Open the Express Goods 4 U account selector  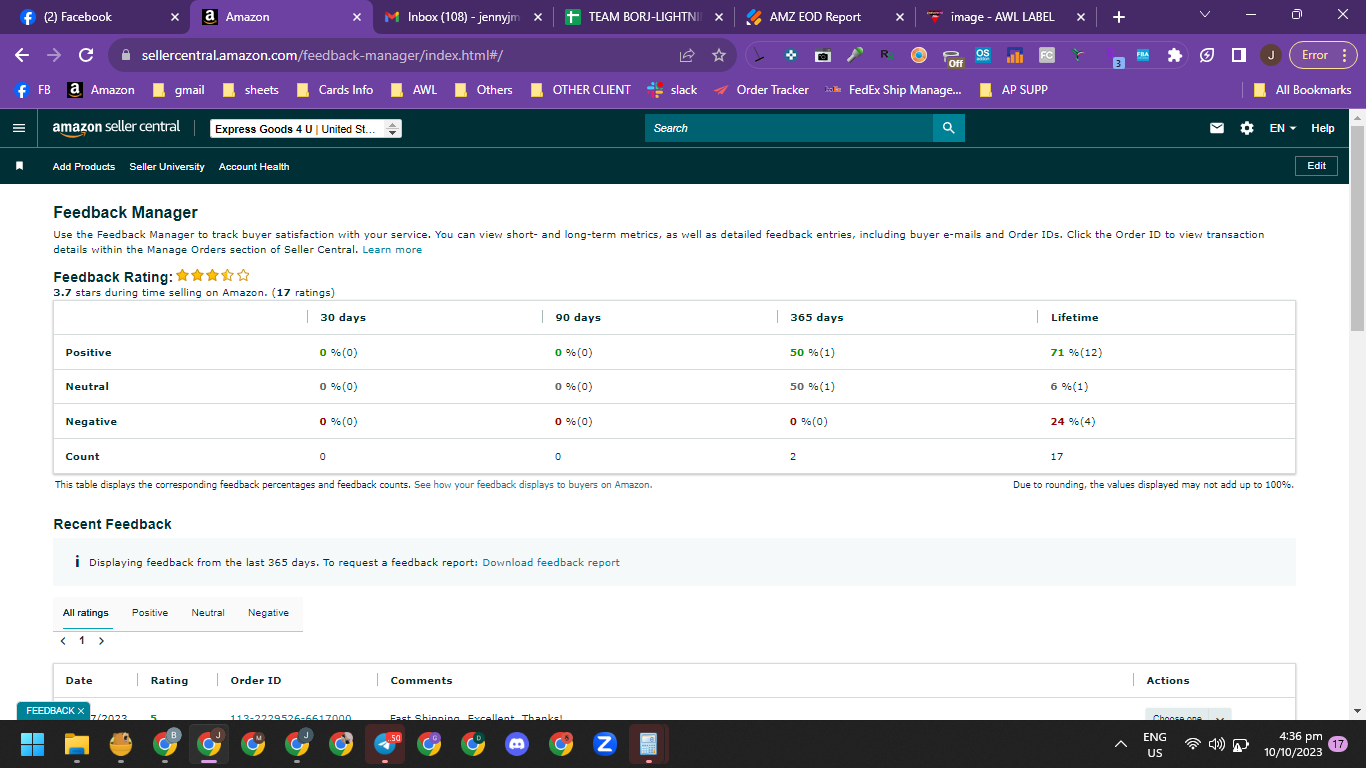point(306,129)
